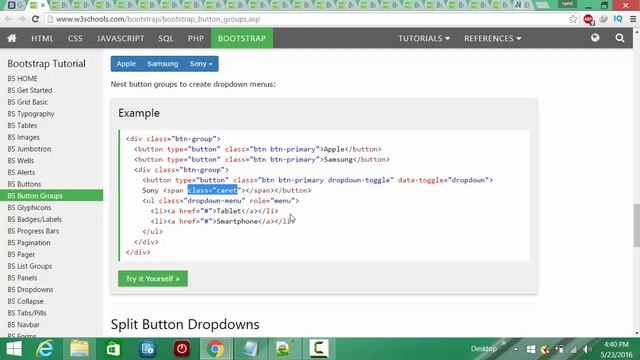640x360 pixels.
Task: Open BS Pagination link
Action: [29, 242]
